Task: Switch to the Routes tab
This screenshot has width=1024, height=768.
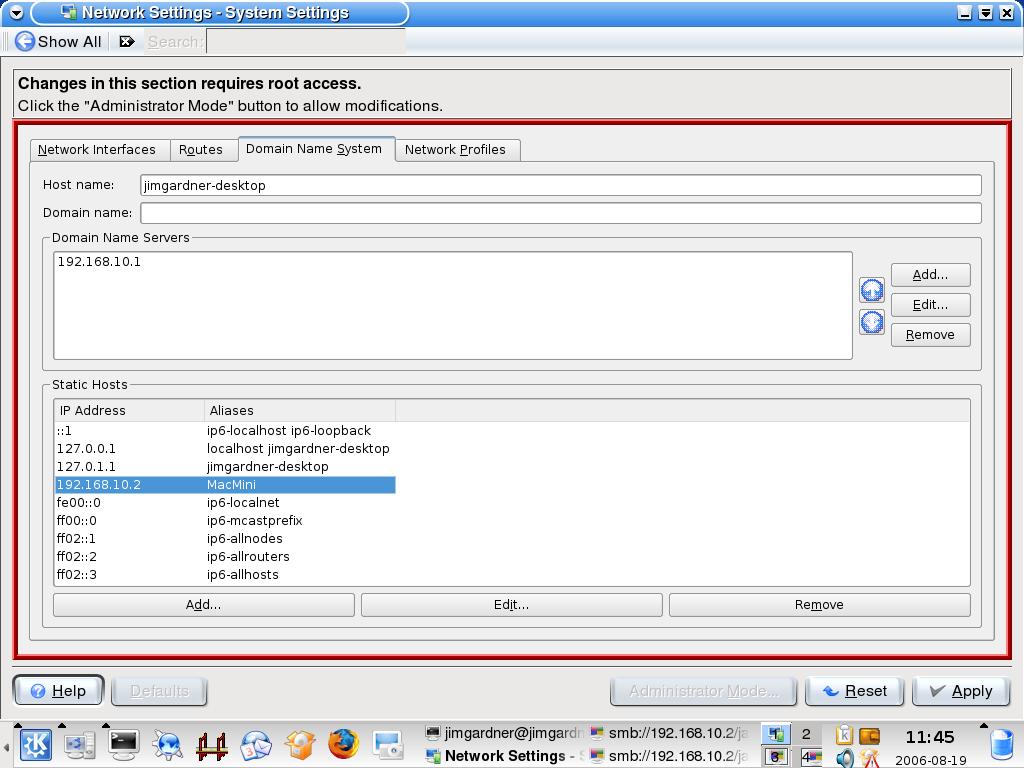Action: coord(201,149)
